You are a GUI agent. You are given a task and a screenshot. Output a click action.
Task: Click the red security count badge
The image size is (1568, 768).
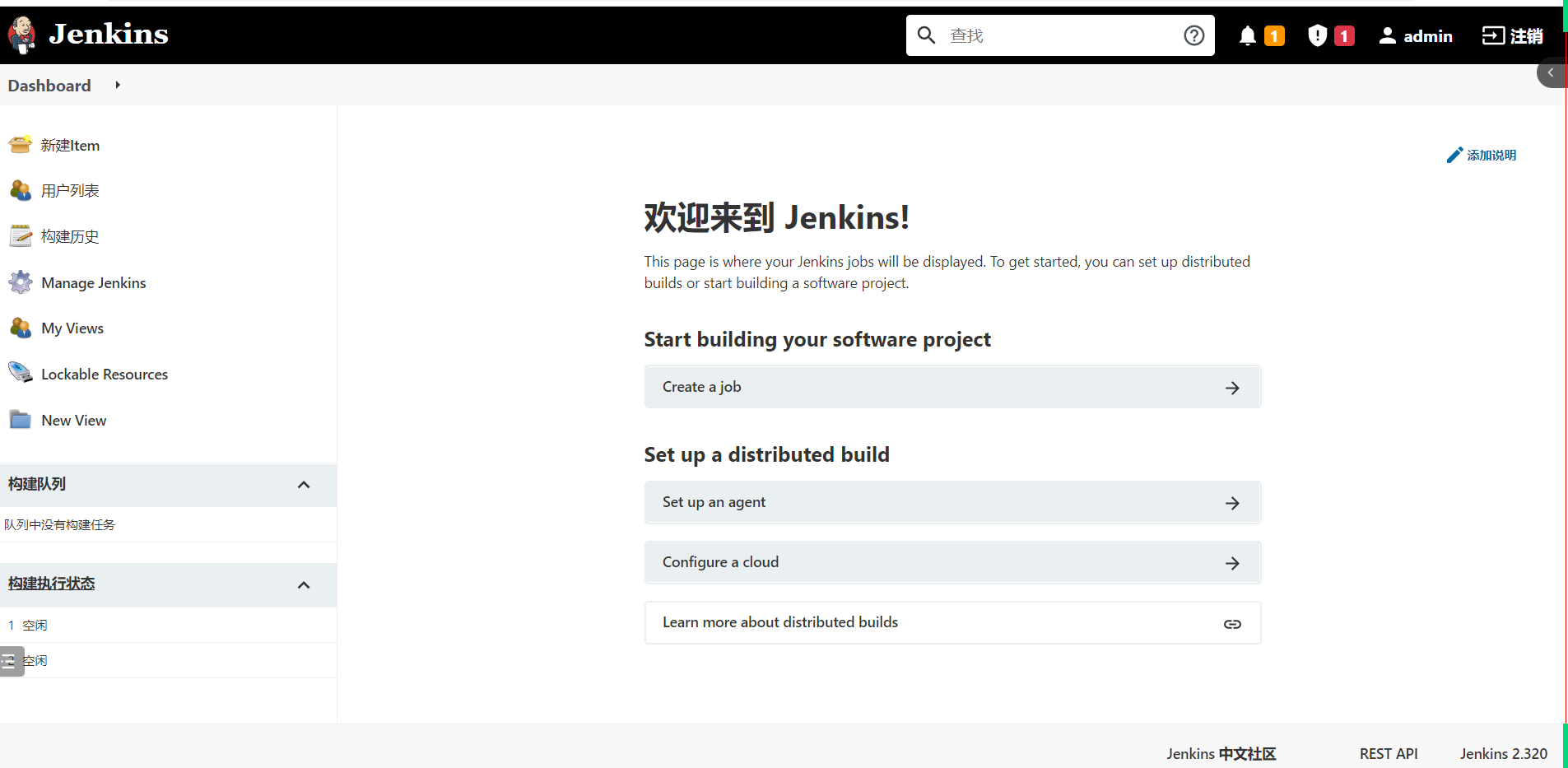pyautogui.click(x=1344, y=35)
